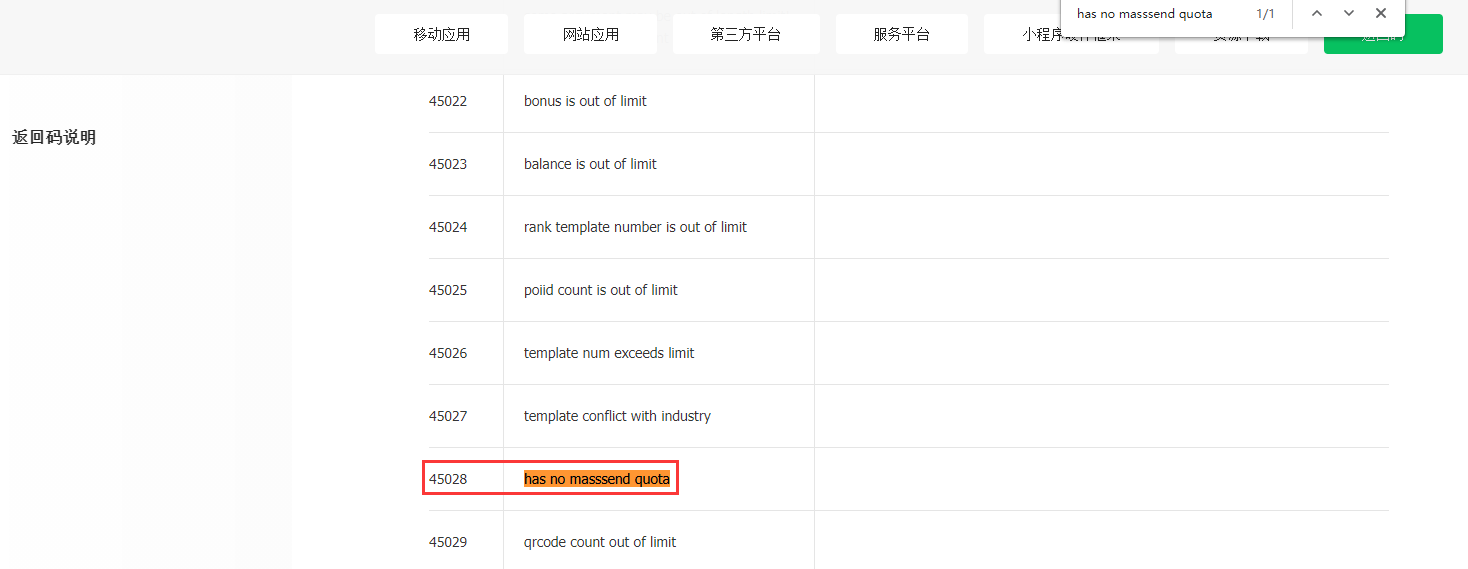Switch to the 网站应用 tab

point(590,34)
